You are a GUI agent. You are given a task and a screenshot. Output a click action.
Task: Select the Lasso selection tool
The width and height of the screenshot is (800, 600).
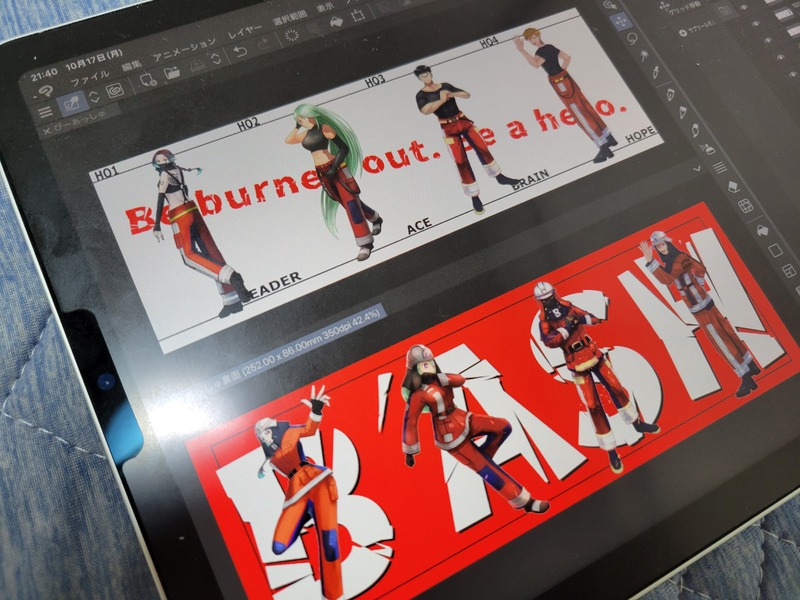tap(633, 39)
